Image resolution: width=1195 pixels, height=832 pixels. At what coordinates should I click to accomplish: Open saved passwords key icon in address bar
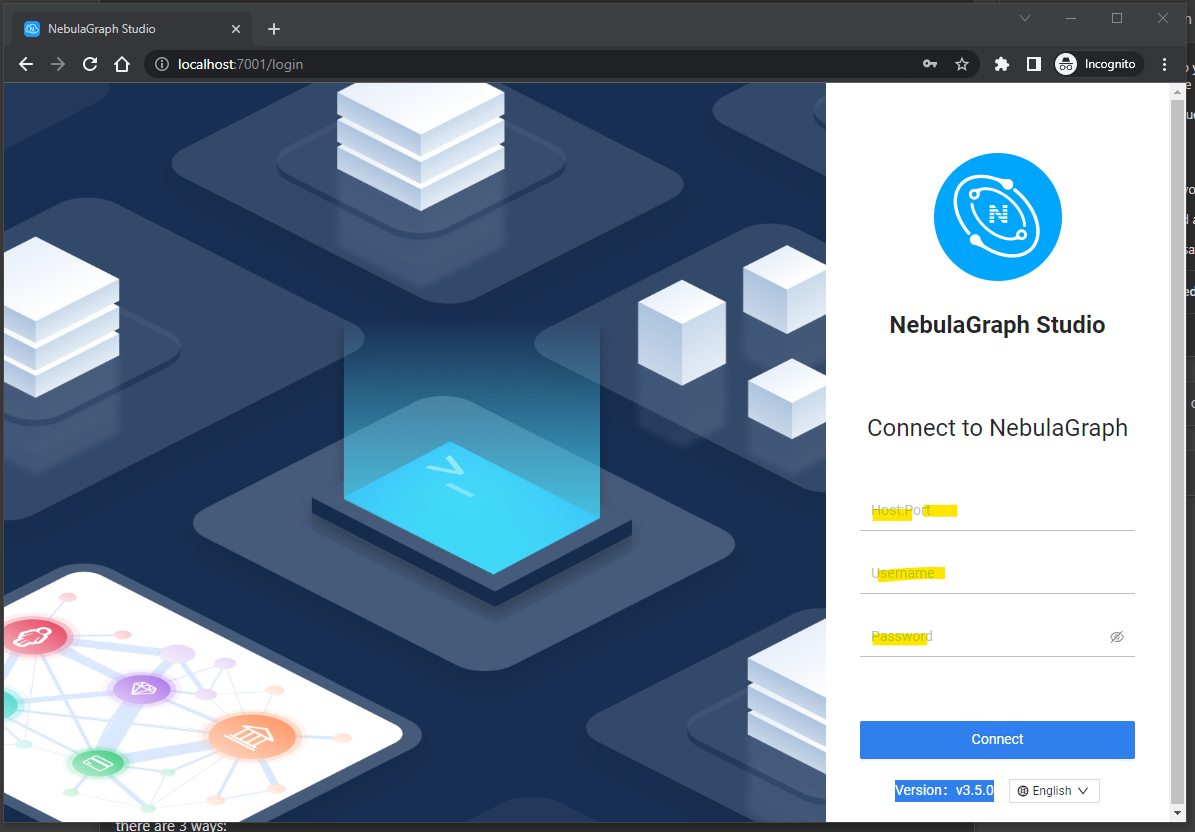click(930, 64)
